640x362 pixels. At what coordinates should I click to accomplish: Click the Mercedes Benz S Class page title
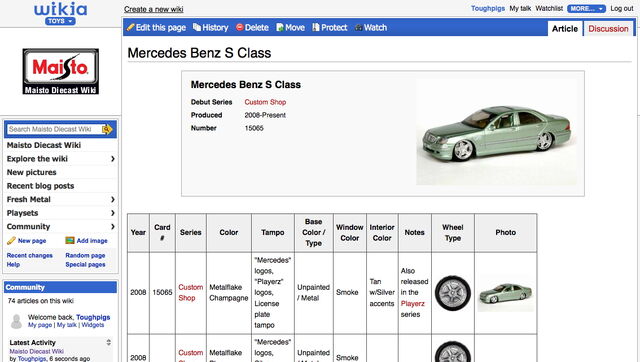pos(199,53)
